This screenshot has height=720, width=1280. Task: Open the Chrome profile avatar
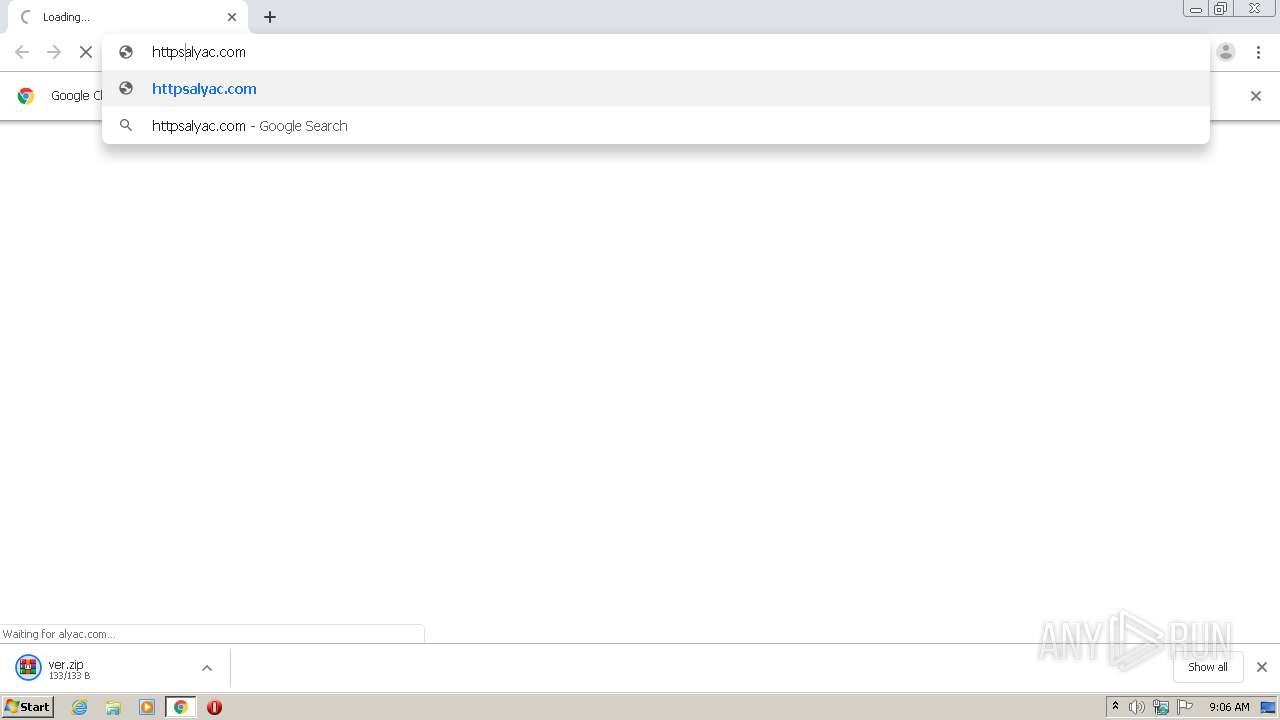(x=1226, y=52)
